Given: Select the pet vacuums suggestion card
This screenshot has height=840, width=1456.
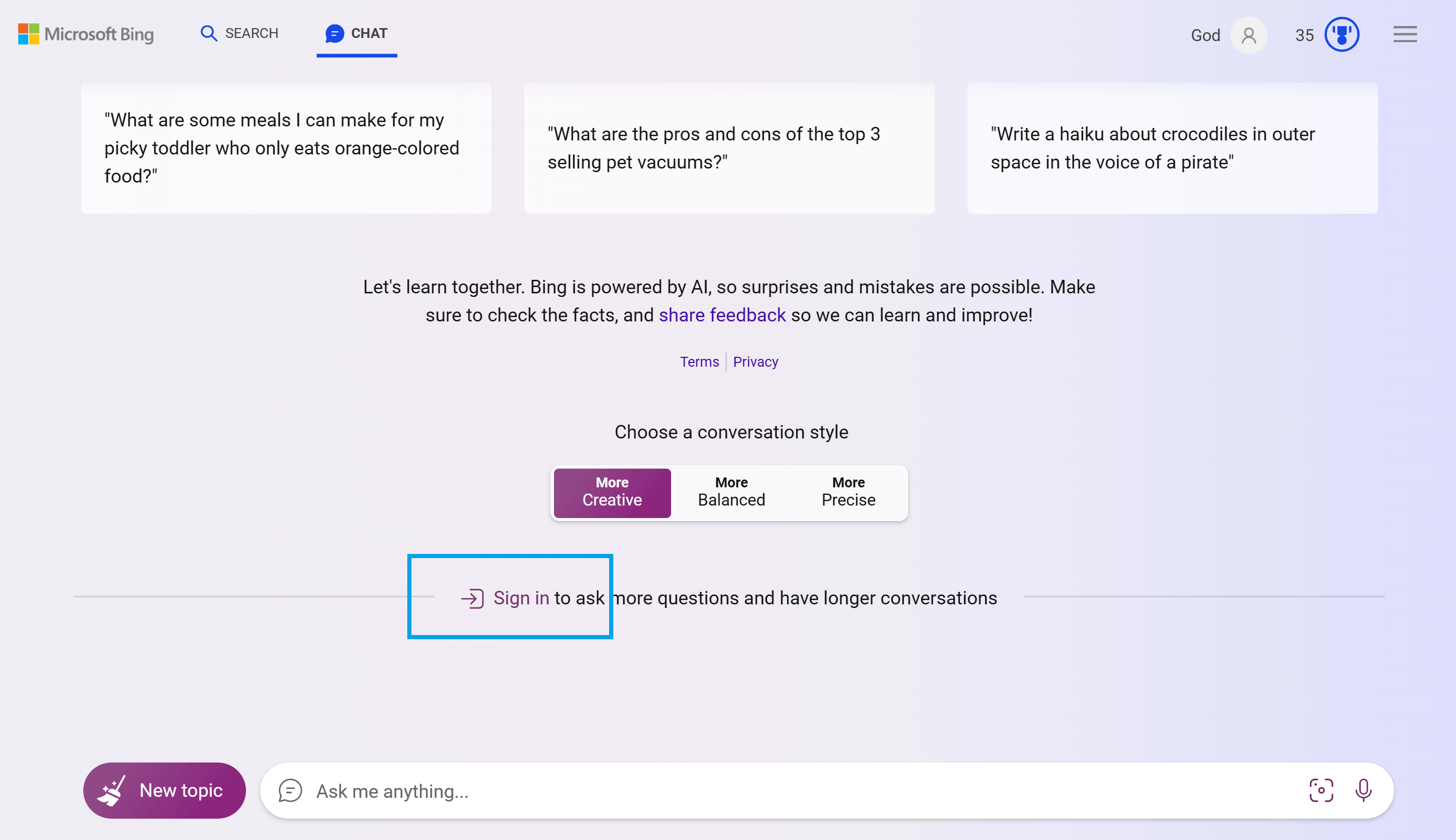Looking at the screenshot, I should click(x=729, y=148).
